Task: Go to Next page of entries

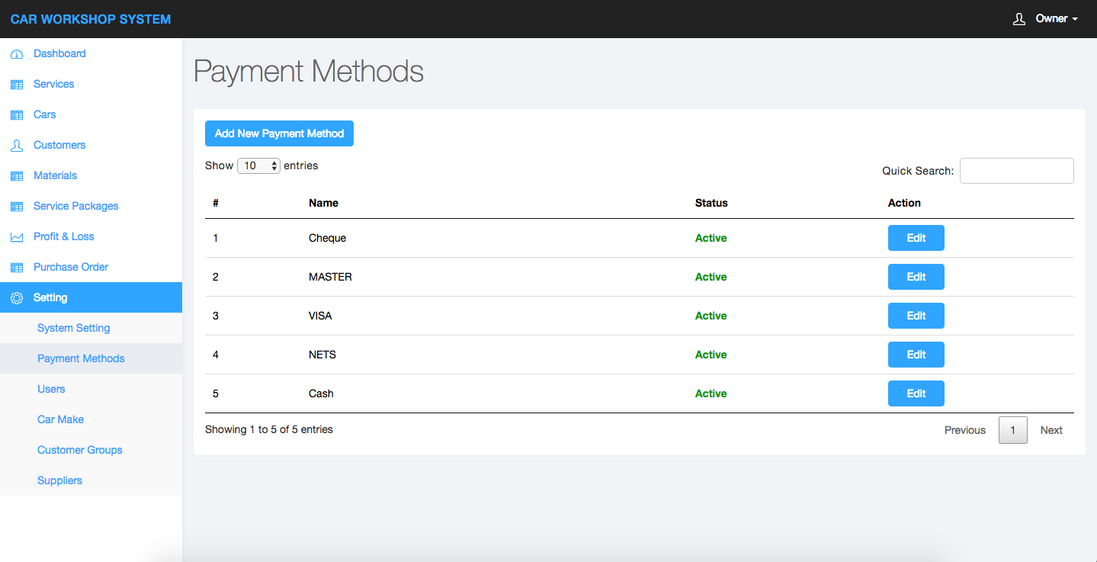Action: point(1051,430)
